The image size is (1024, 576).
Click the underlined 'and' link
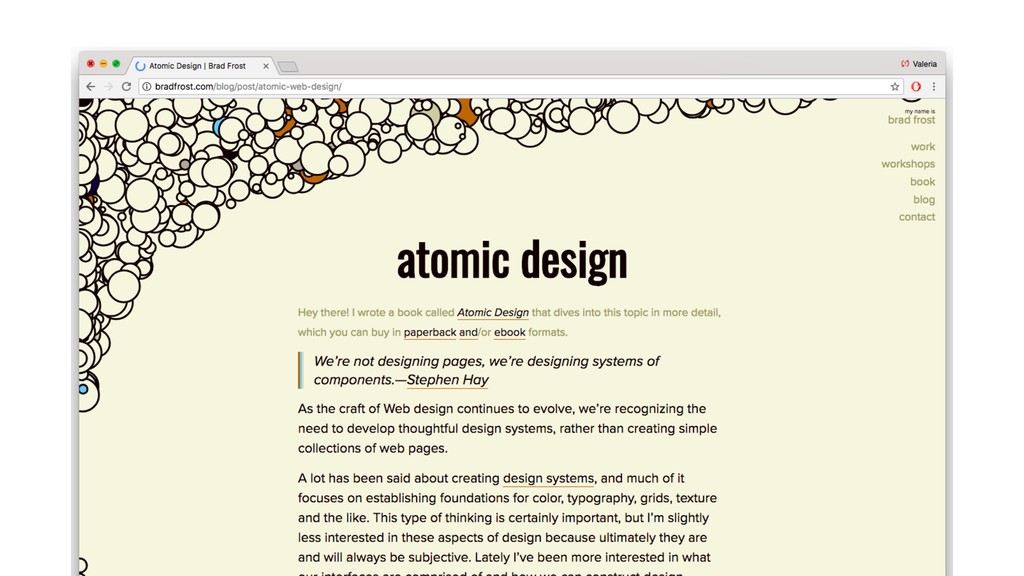[468, 332]
